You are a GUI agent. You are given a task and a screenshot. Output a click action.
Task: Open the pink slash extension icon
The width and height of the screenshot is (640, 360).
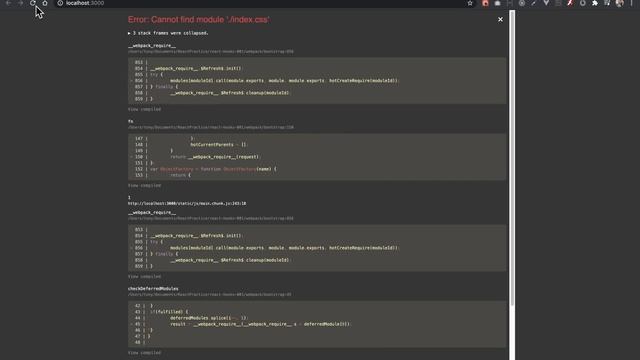coord(570,3)
